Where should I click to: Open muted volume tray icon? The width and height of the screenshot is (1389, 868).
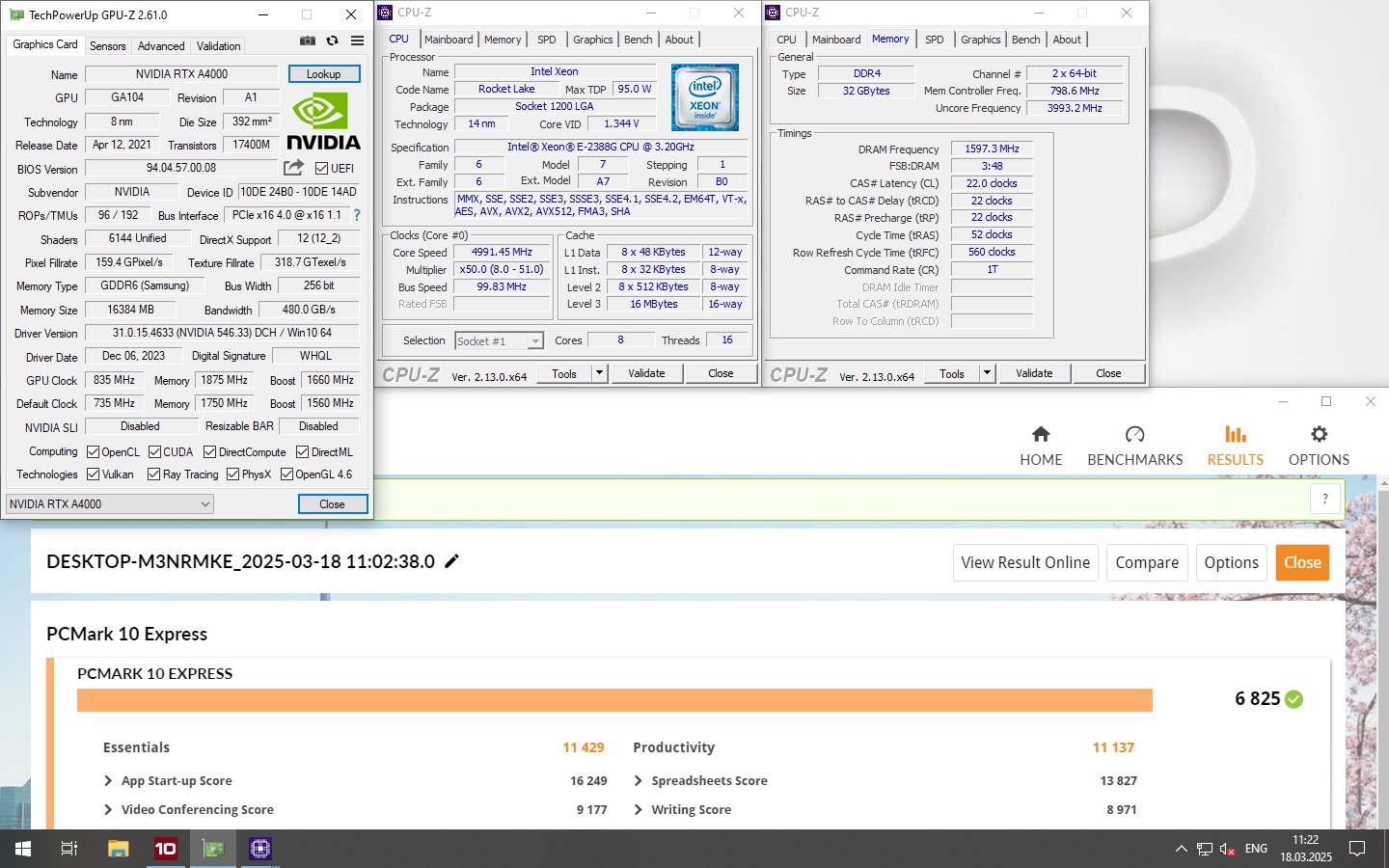pyautogui.click(x=1228, y=849)
